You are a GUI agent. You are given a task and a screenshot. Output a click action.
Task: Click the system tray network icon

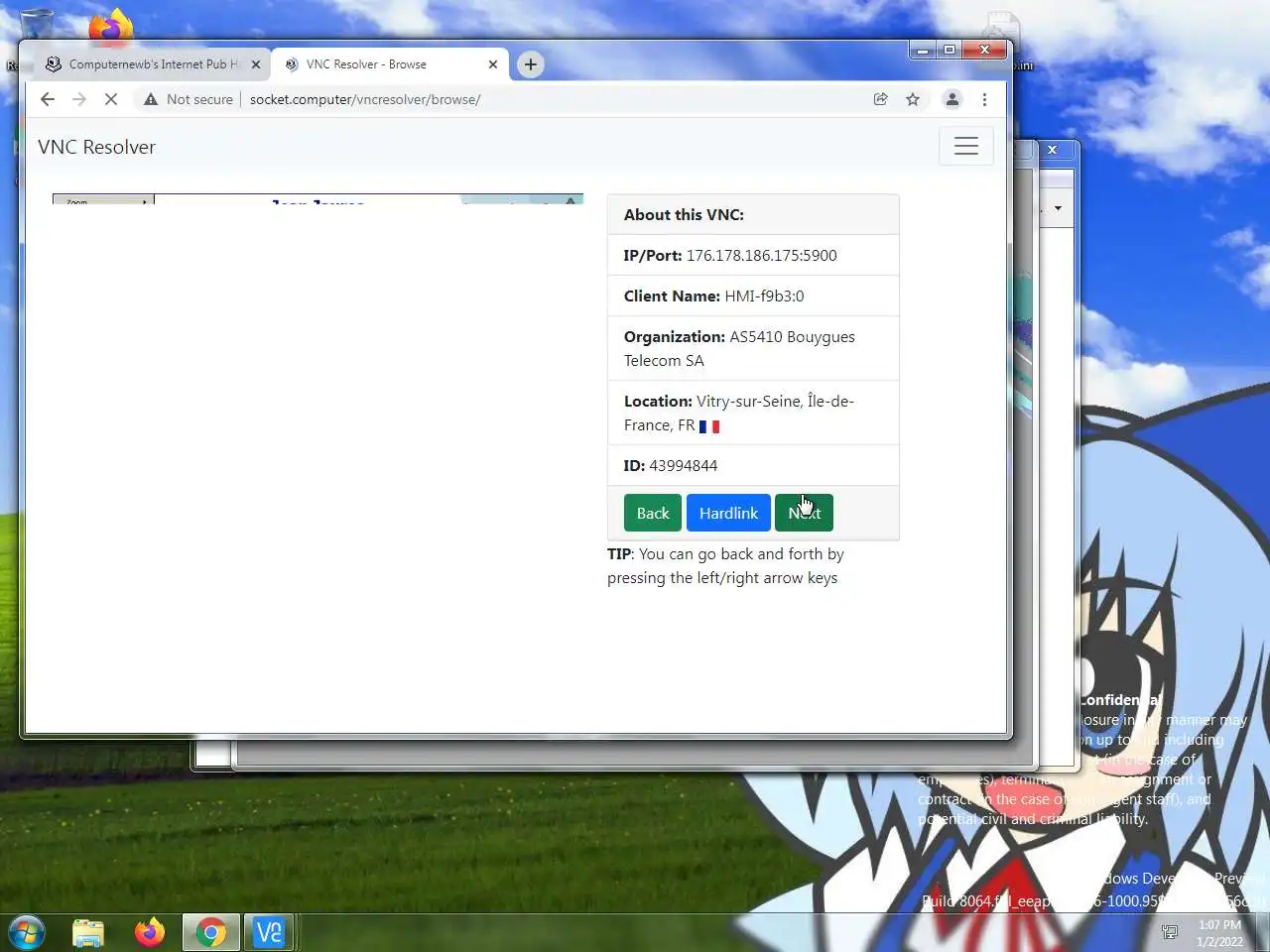[1170, 931]
